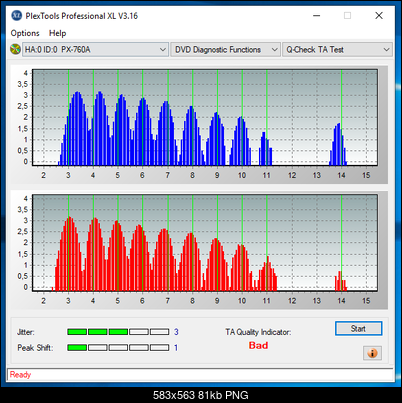402x403 pixels.
Task: Click the red Bad quality result
Action: tap(258, 345)
